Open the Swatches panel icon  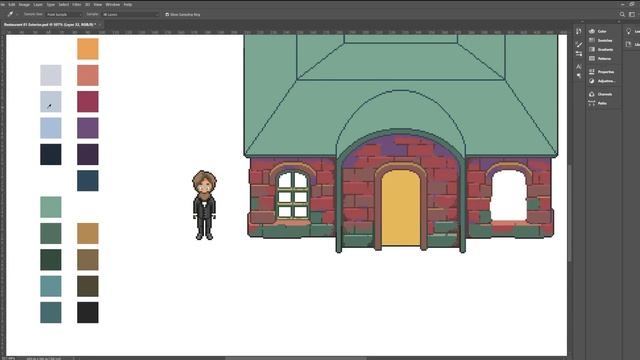pyautogui.click(x=592, y=40)
